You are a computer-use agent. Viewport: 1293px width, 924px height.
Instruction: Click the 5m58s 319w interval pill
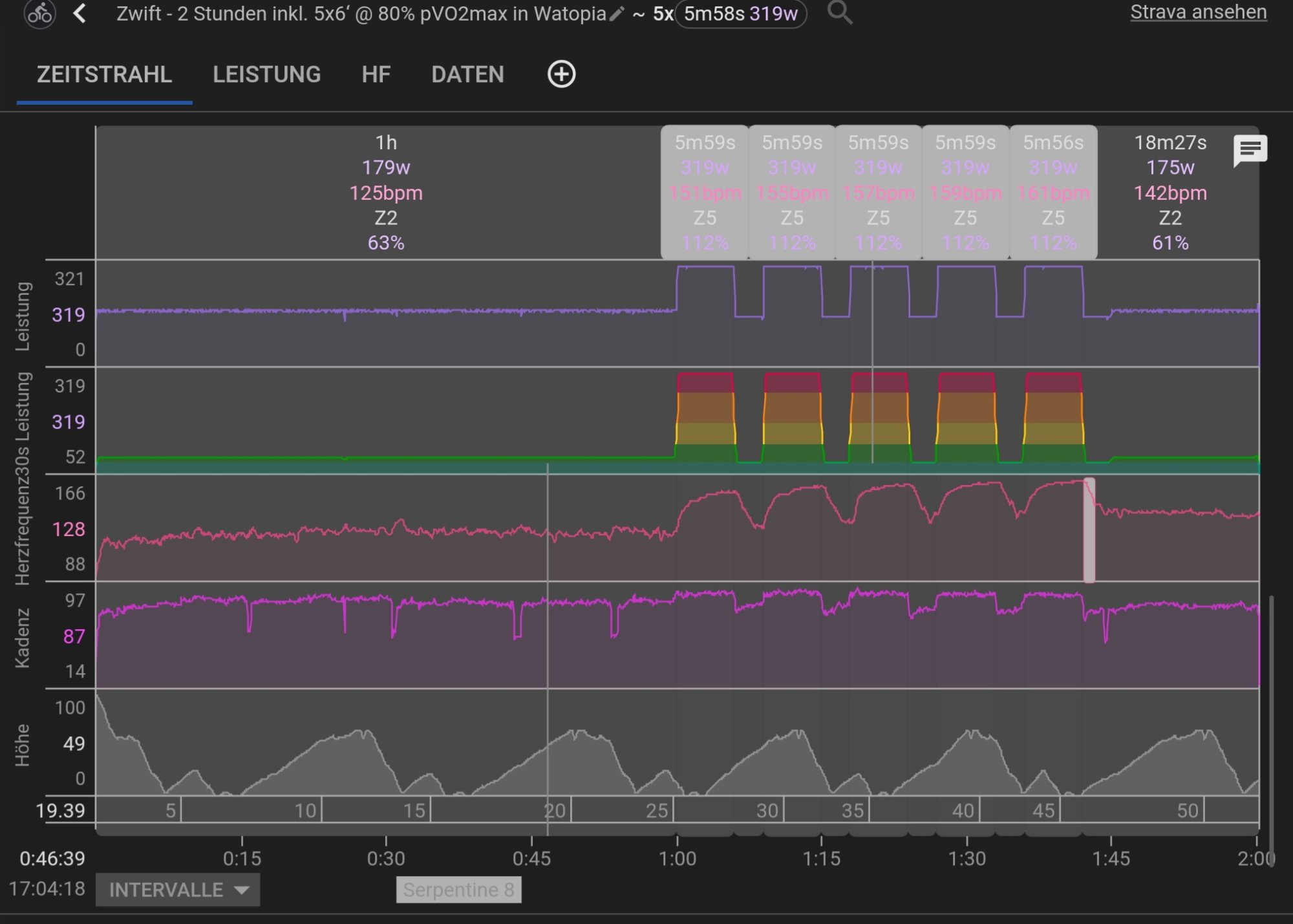pyautogui.click(x=741, y=14)
